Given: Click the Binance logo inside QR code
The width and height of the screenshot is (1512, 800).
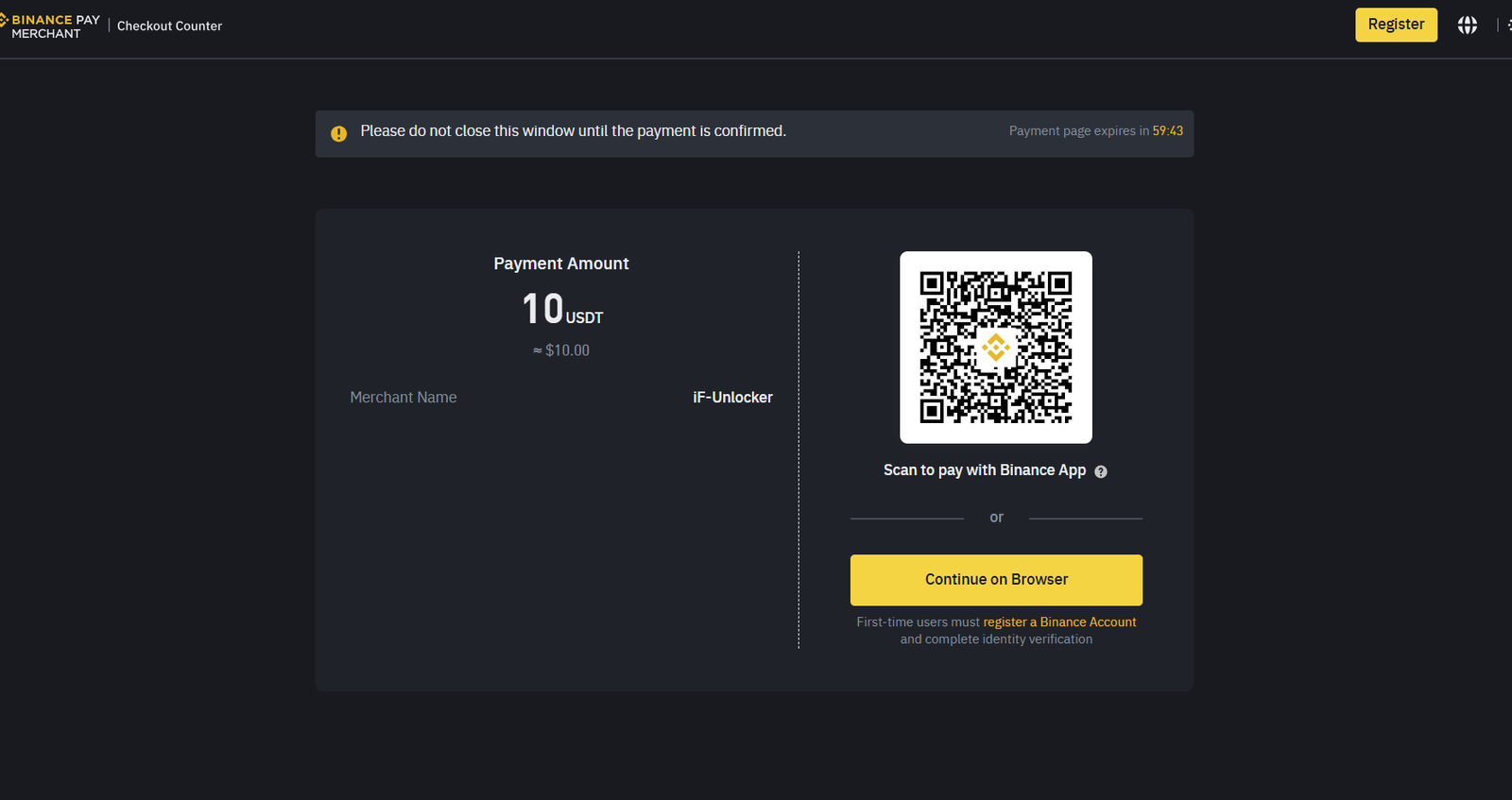Looking at the screenshot, I should [x=995, y=348].
